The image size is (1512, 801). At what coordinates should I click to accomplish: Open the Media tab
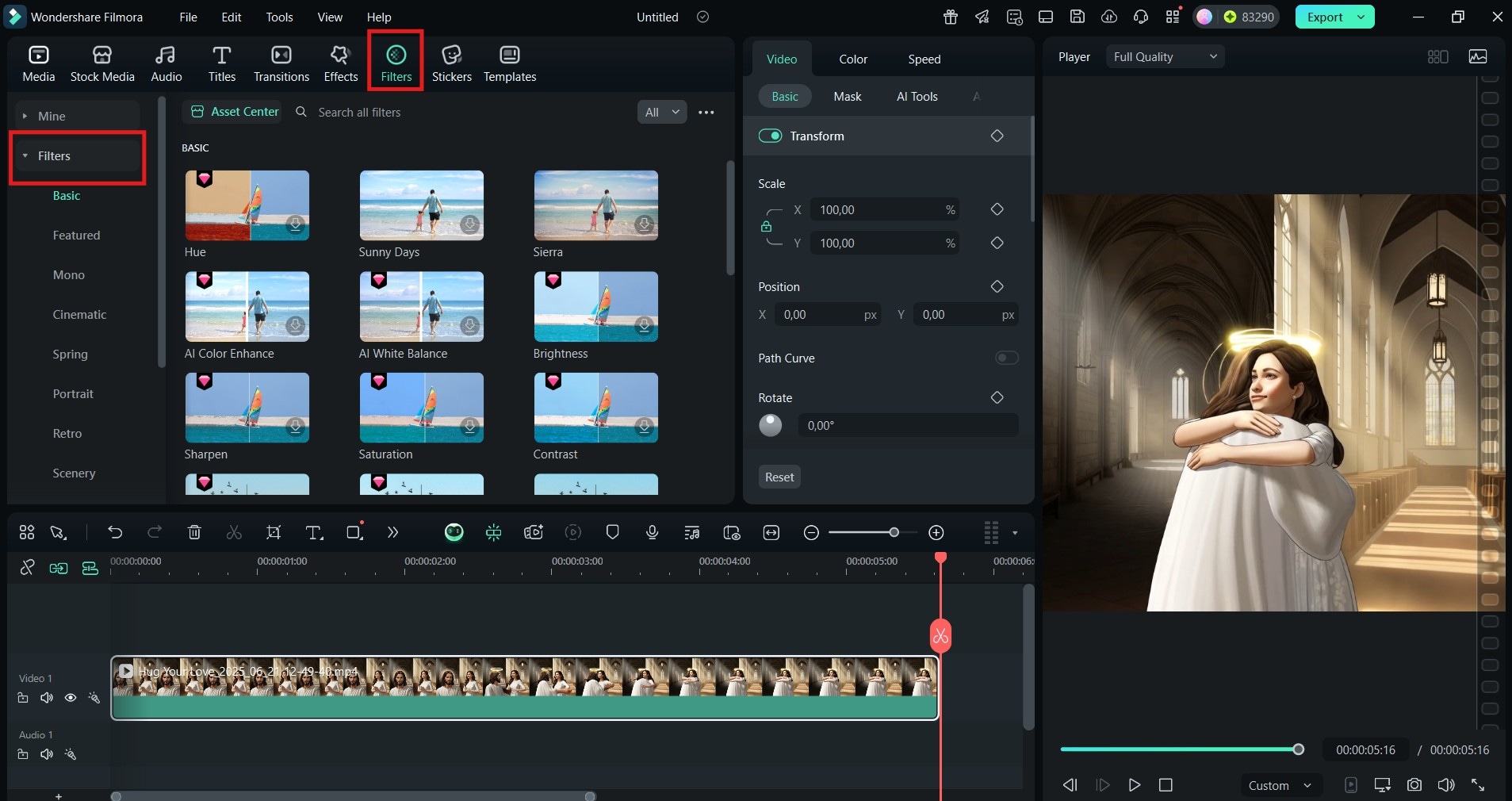(39, 63)
